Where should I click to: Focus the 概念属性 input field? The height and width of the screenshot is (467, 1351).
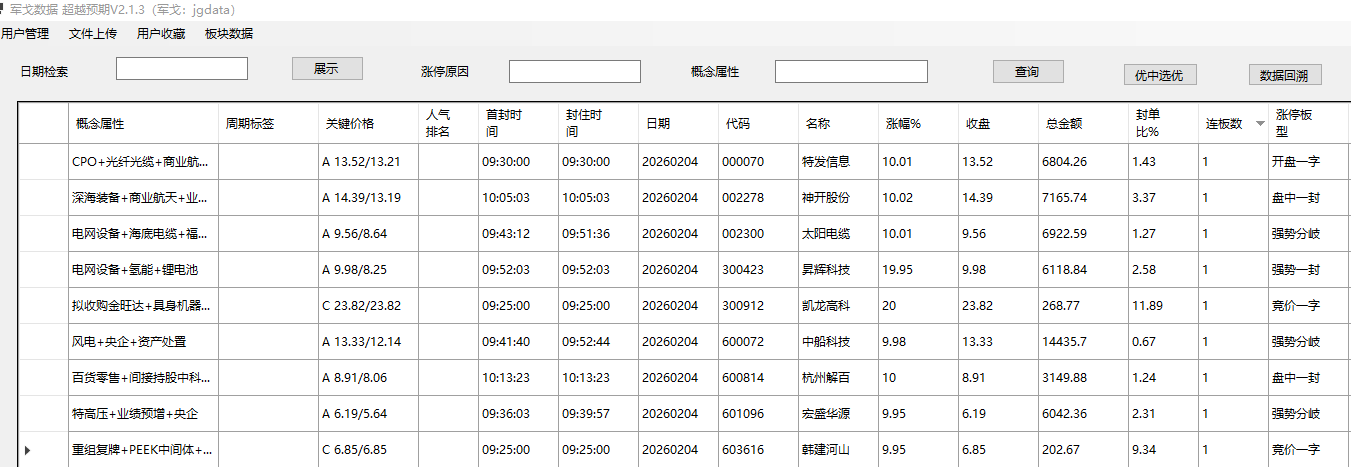[x=851, y=72]
